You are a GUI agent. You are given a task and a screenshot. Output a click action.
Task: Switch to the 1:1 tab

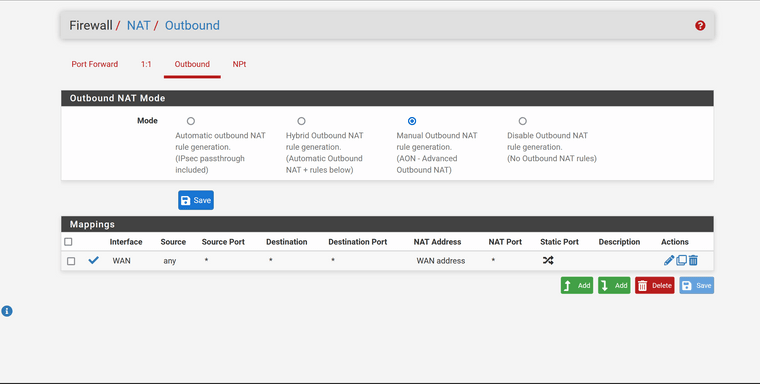pyautogui.click(x=146, y=64)
